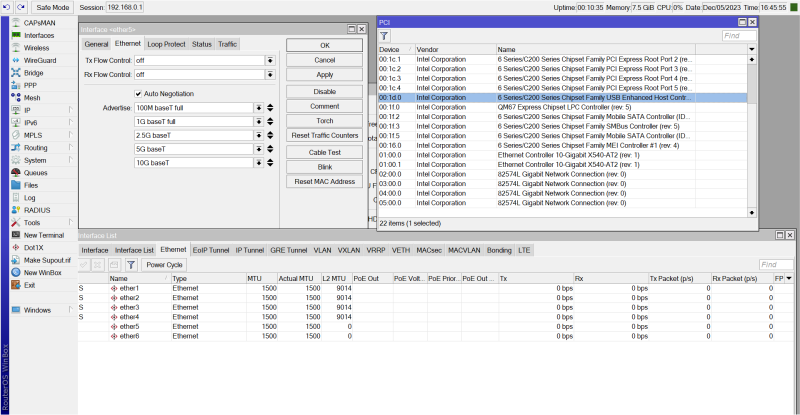Click the OK button
This screenshot has height=415, width=800.
[x=324, y=45]
